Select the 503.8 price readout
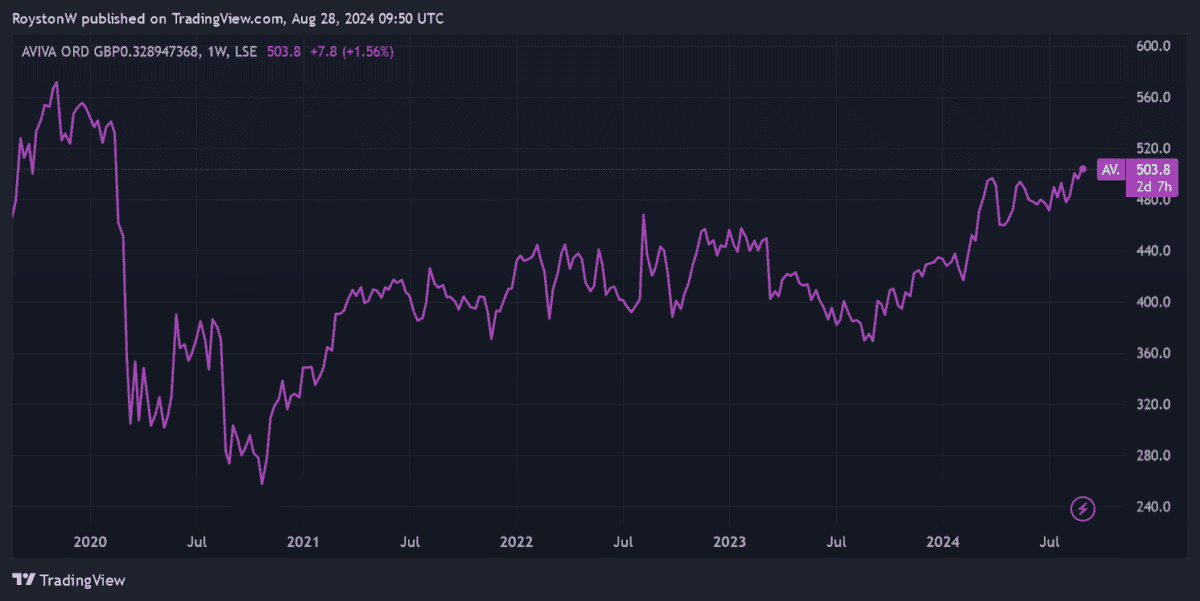Image resolution: width=1200 pixels, height=601 pixels. (284, 51)
